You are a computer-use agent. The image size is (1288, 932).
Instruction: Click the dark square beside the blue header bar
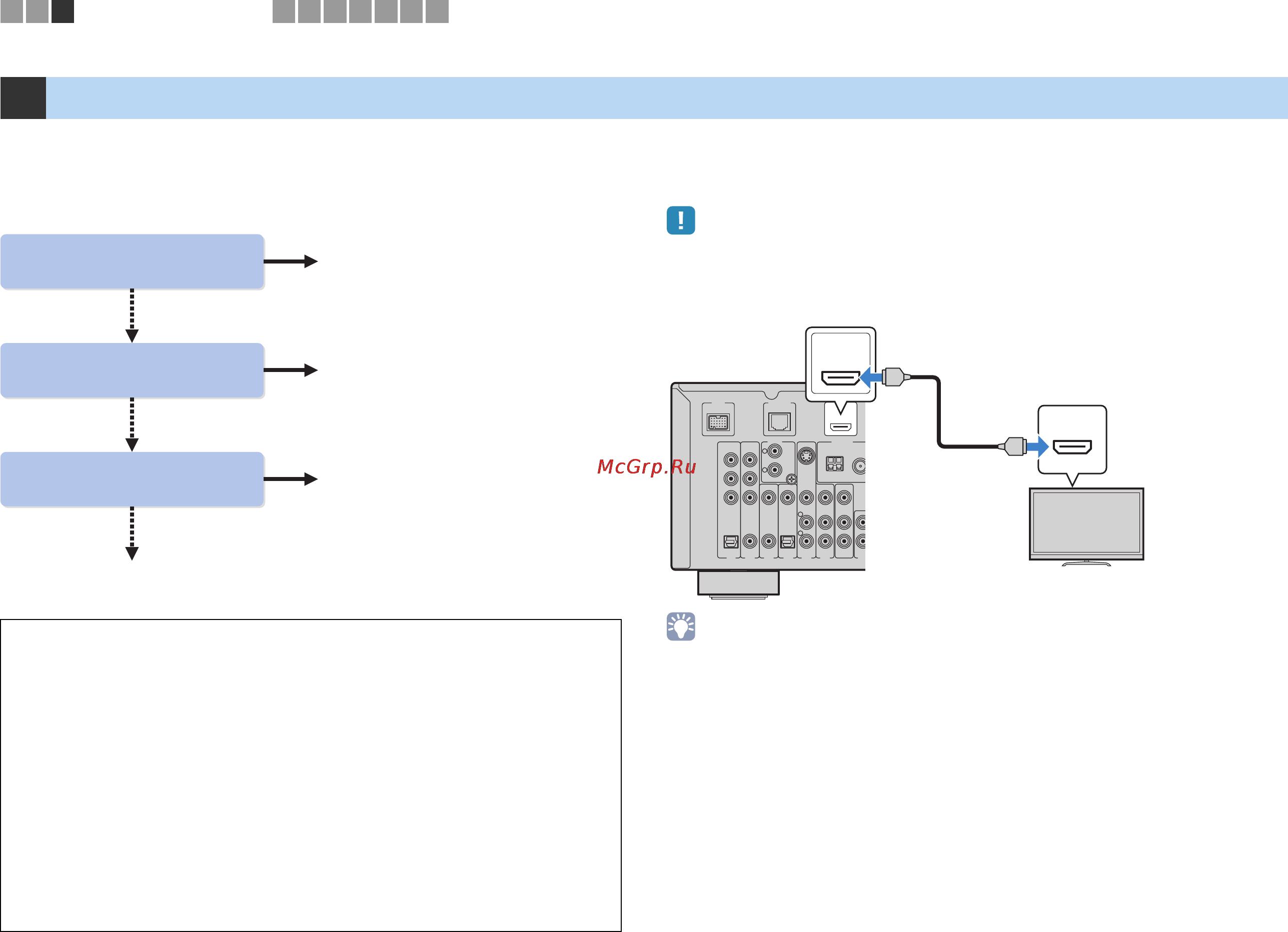[23, 98]
